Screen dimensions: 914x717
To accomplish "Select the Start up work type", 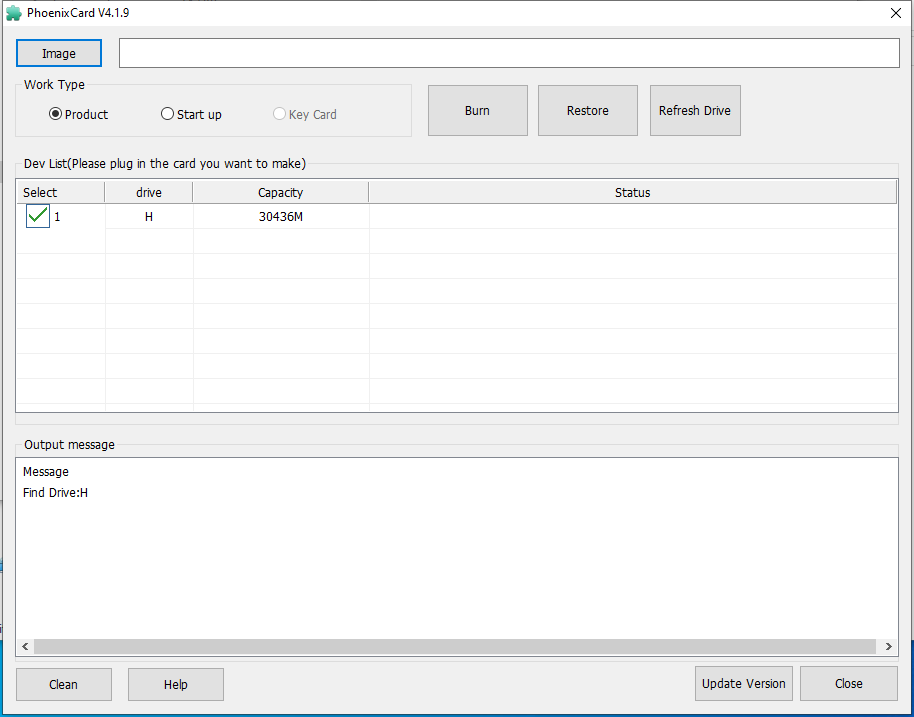I will click(191, 114).
